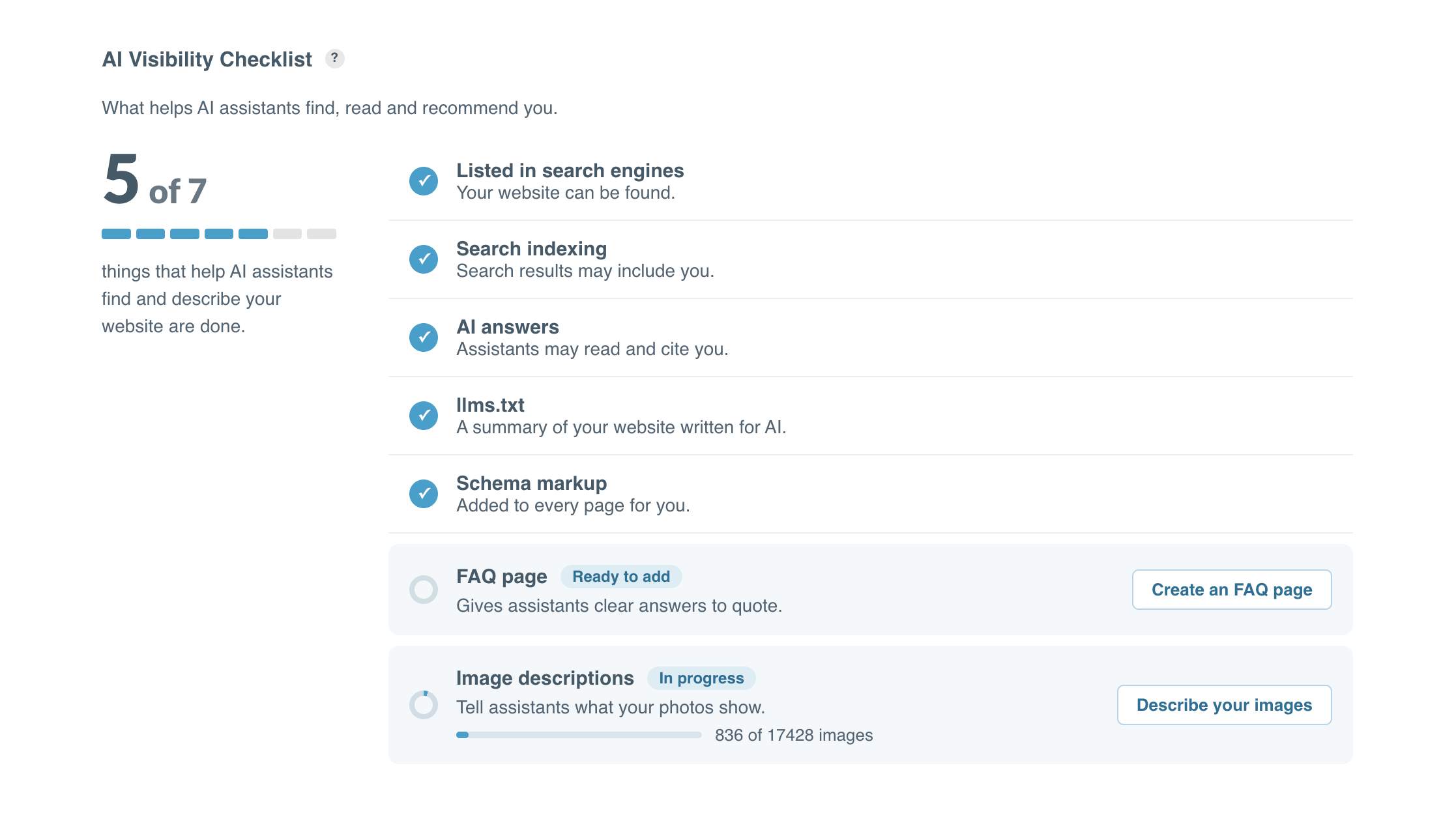Select the 'Listed in search engines' title
The height and width of the screenshot is (830, 1456).
[x=570, y=171]
